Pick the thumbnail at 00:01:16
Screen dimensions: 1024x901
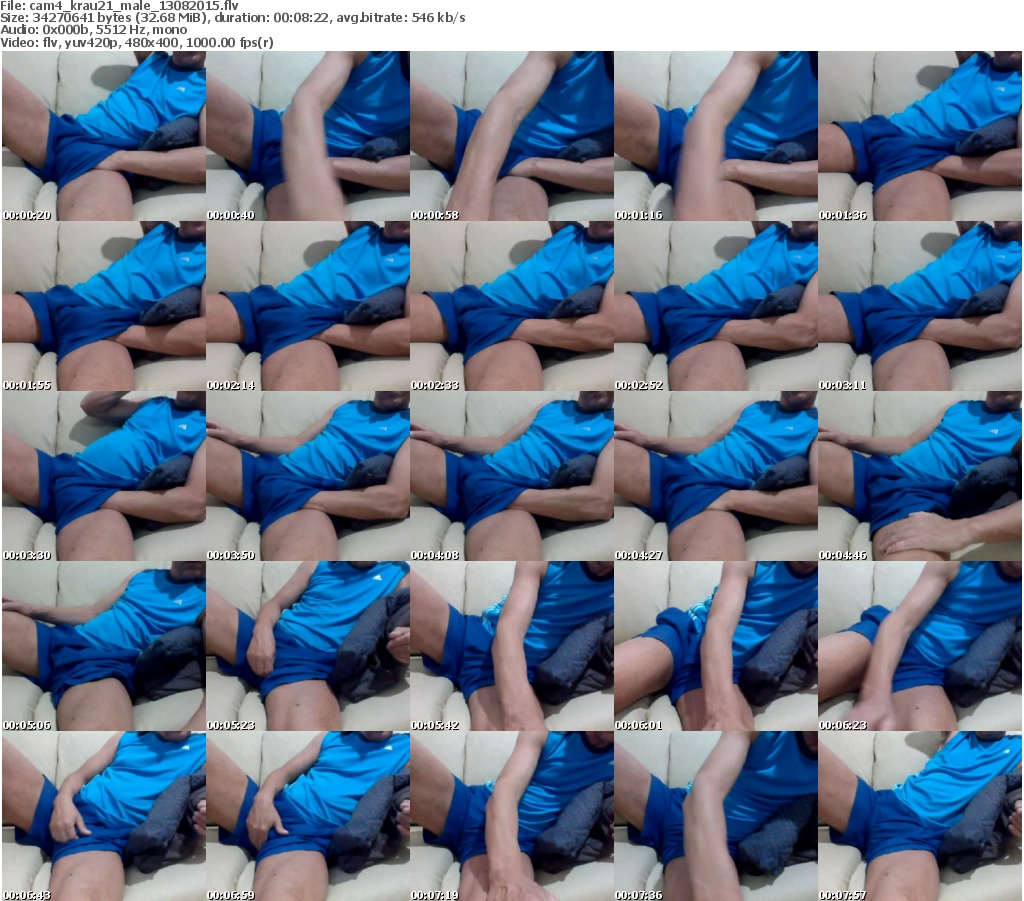coord(716,136)
